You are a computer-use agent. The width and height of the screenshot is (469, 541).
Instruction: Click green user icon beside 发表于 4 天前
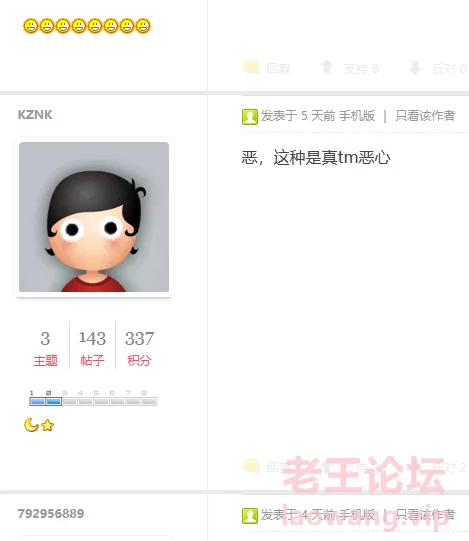click(x=250, y=516)
